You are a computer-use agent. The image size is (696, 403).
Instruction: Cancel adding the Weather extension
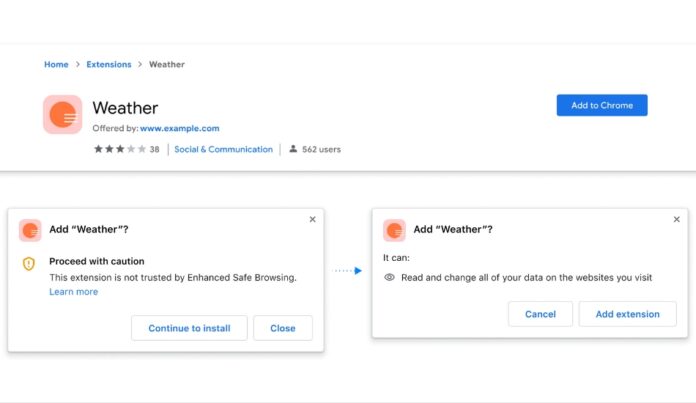tap(540, 314)
